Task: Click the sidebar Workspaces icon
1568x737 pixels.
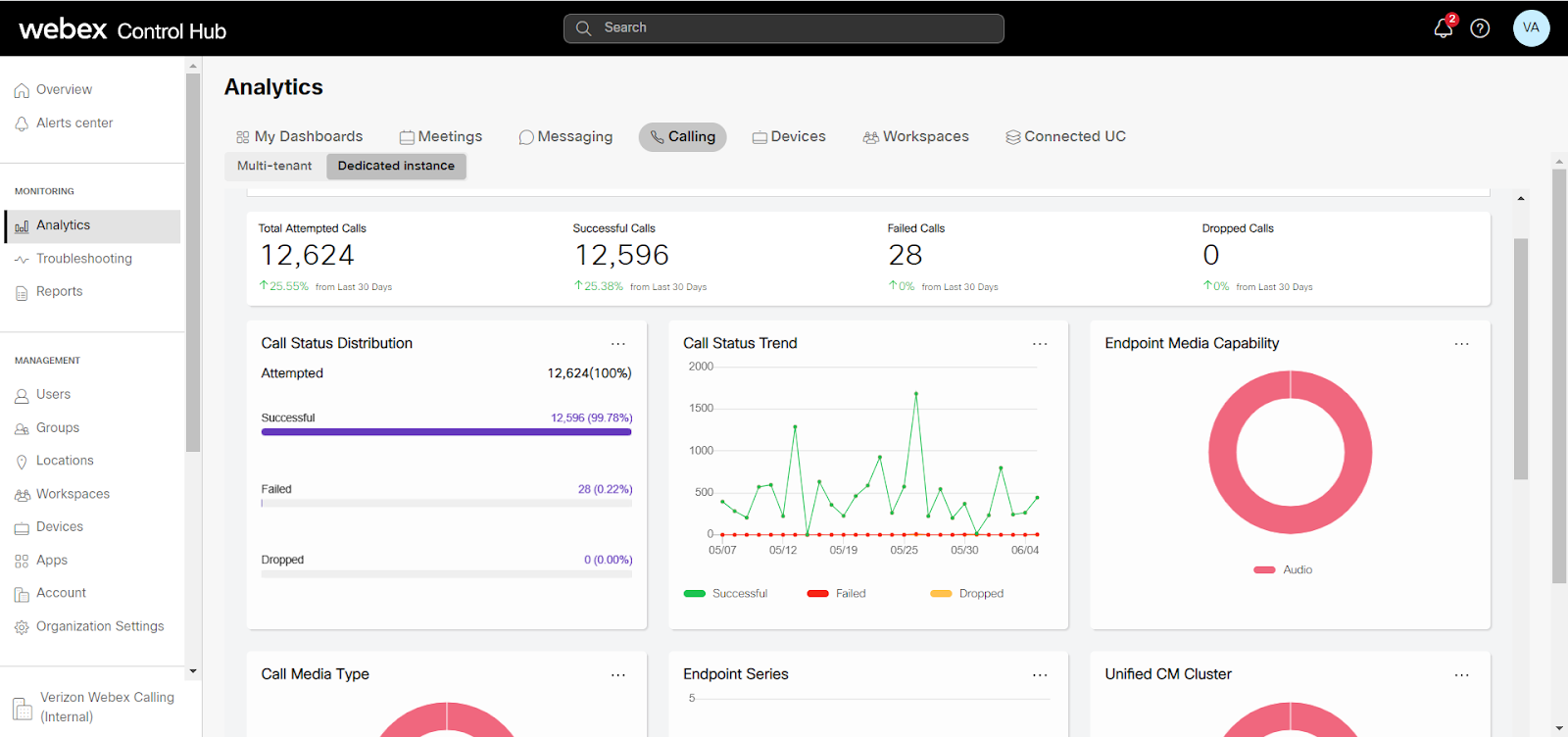Action: [22, 495]
